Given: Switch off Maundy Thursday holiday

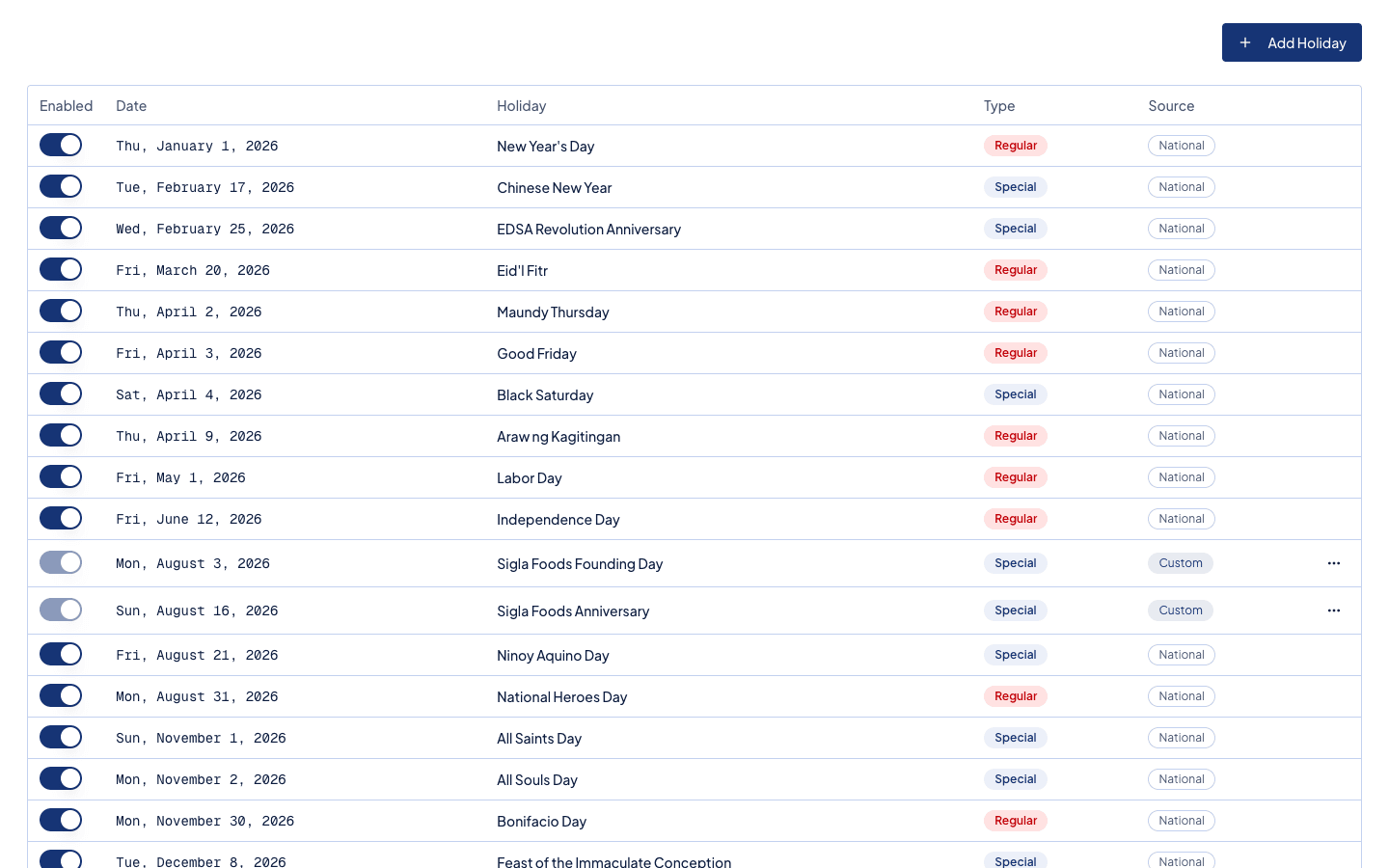Looking at the screenshot, I should click(x=61, y=311).
